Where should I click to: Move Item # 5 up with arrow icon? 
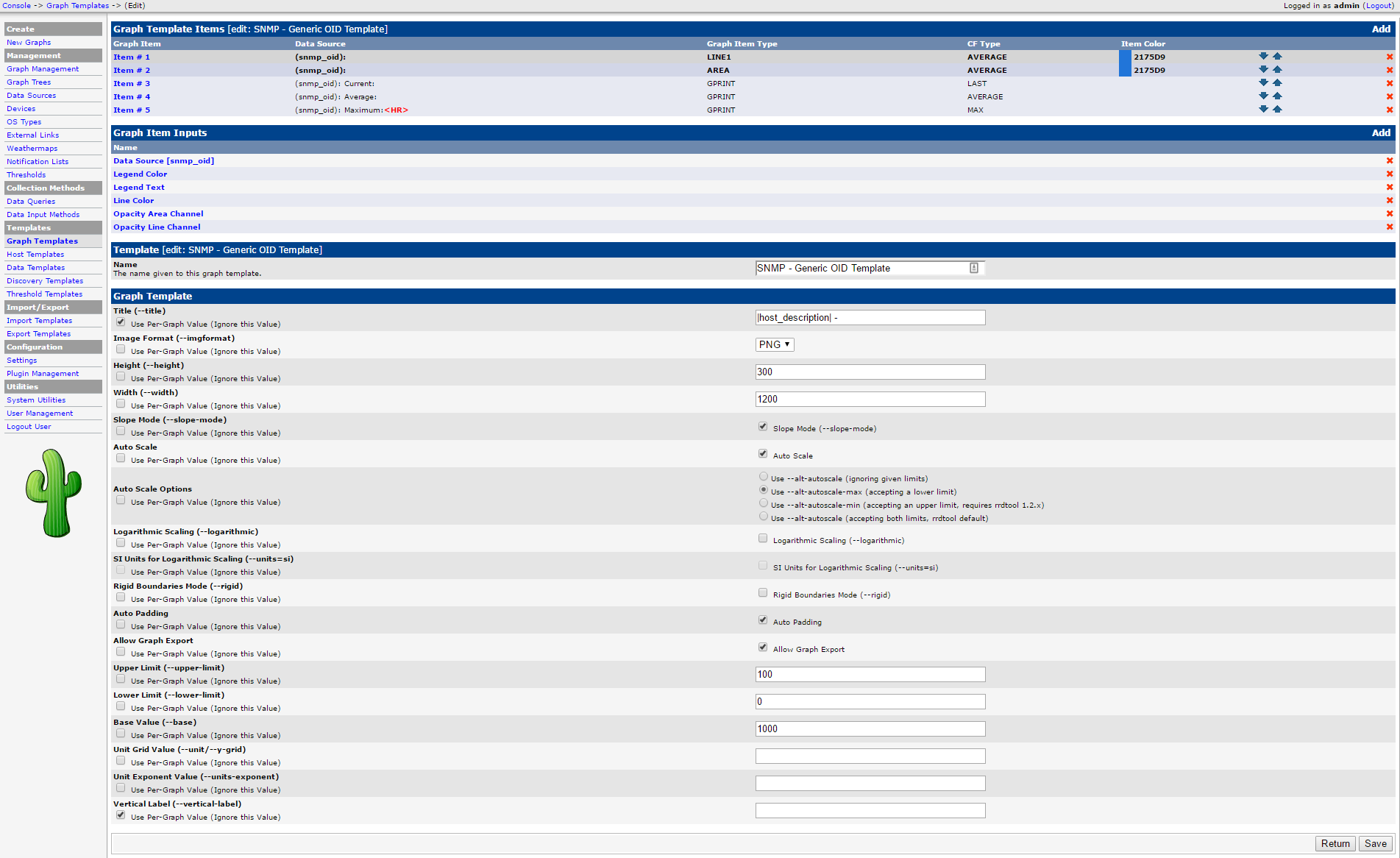(x=1277, y=109)
